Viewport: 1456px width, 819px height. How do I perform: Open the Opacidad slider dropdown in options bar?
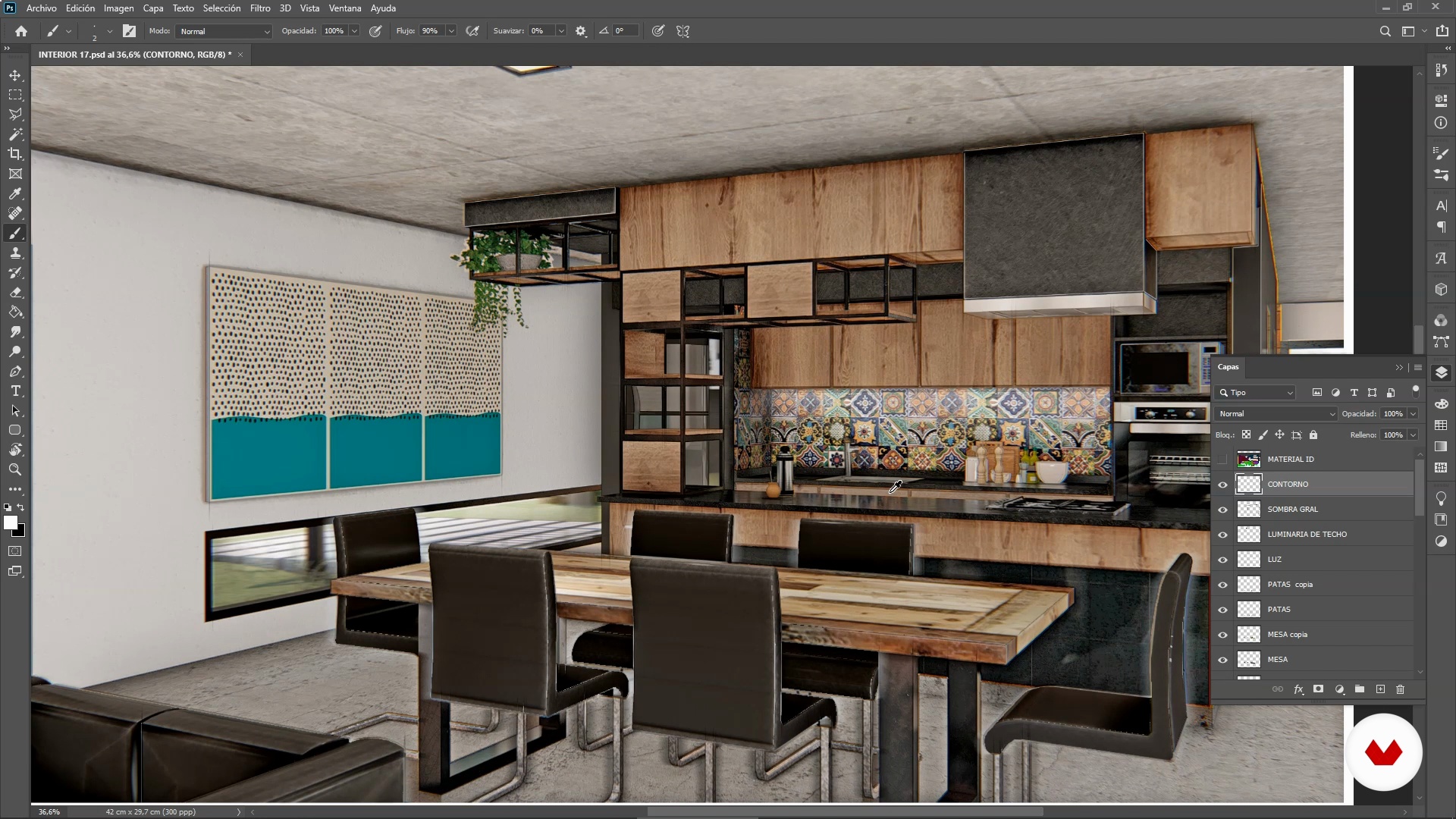point(354,31)
